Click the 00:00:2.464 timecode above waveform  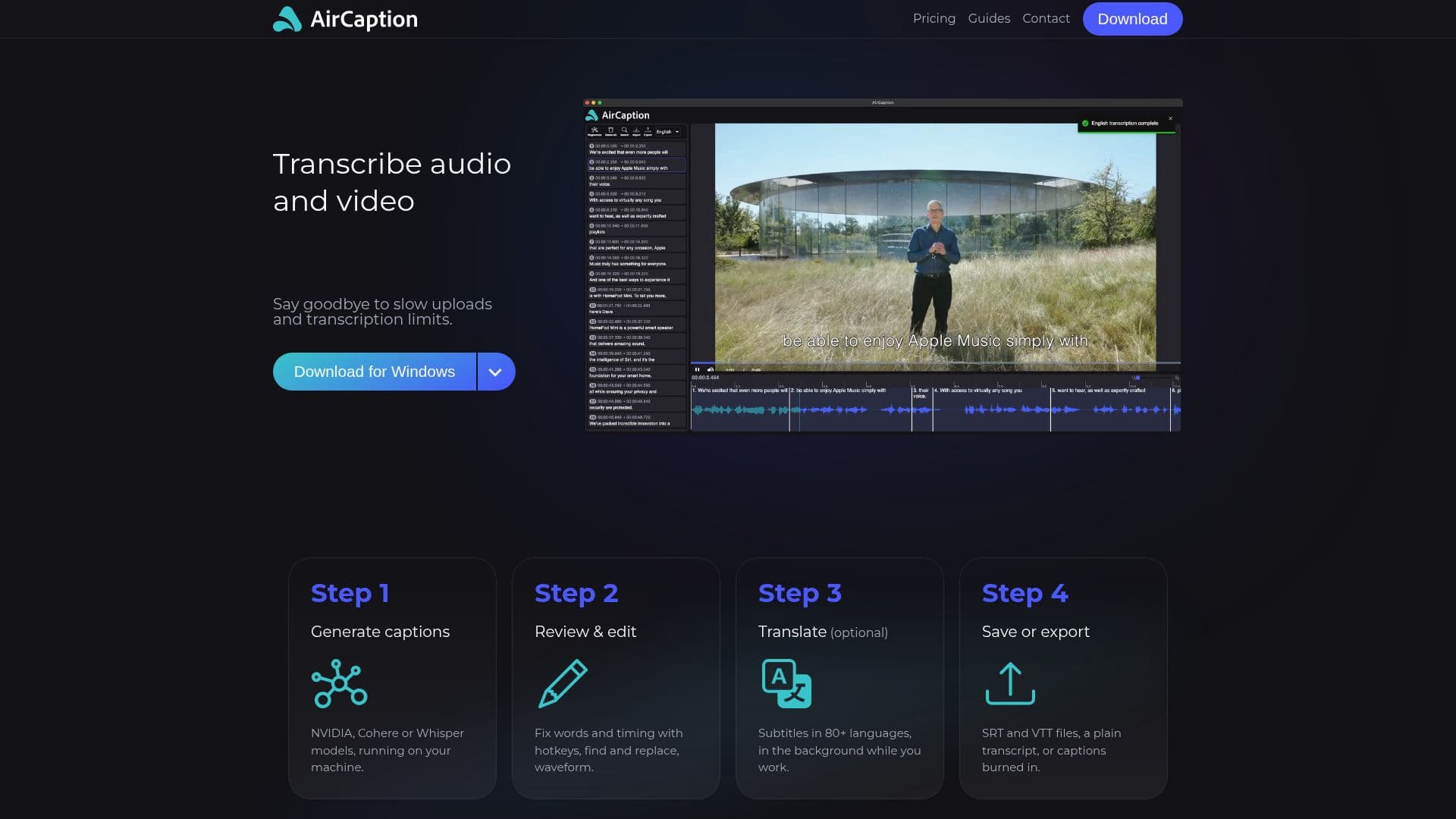coord(705,378)
